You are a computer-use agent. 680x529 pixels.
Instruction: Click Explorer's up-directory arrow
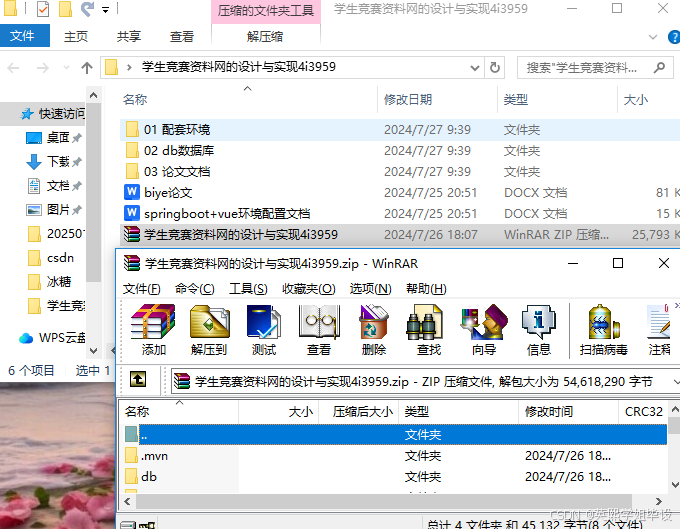coord(87,68)
